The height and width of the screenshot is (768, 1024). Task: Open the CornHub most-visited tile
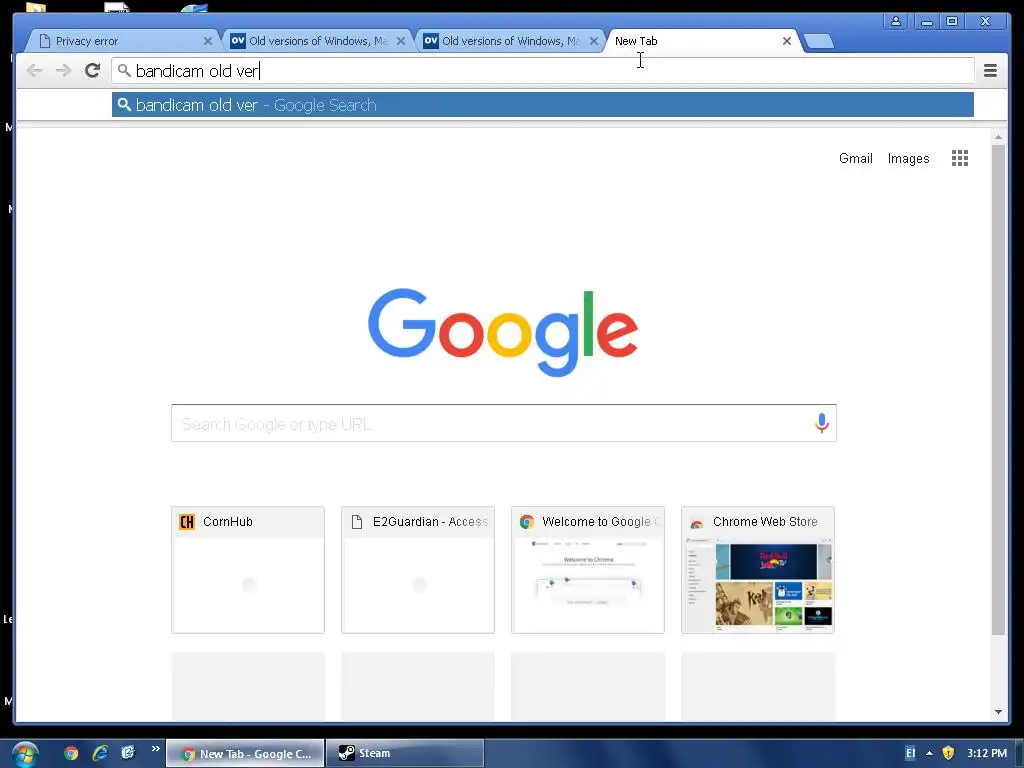248,569
